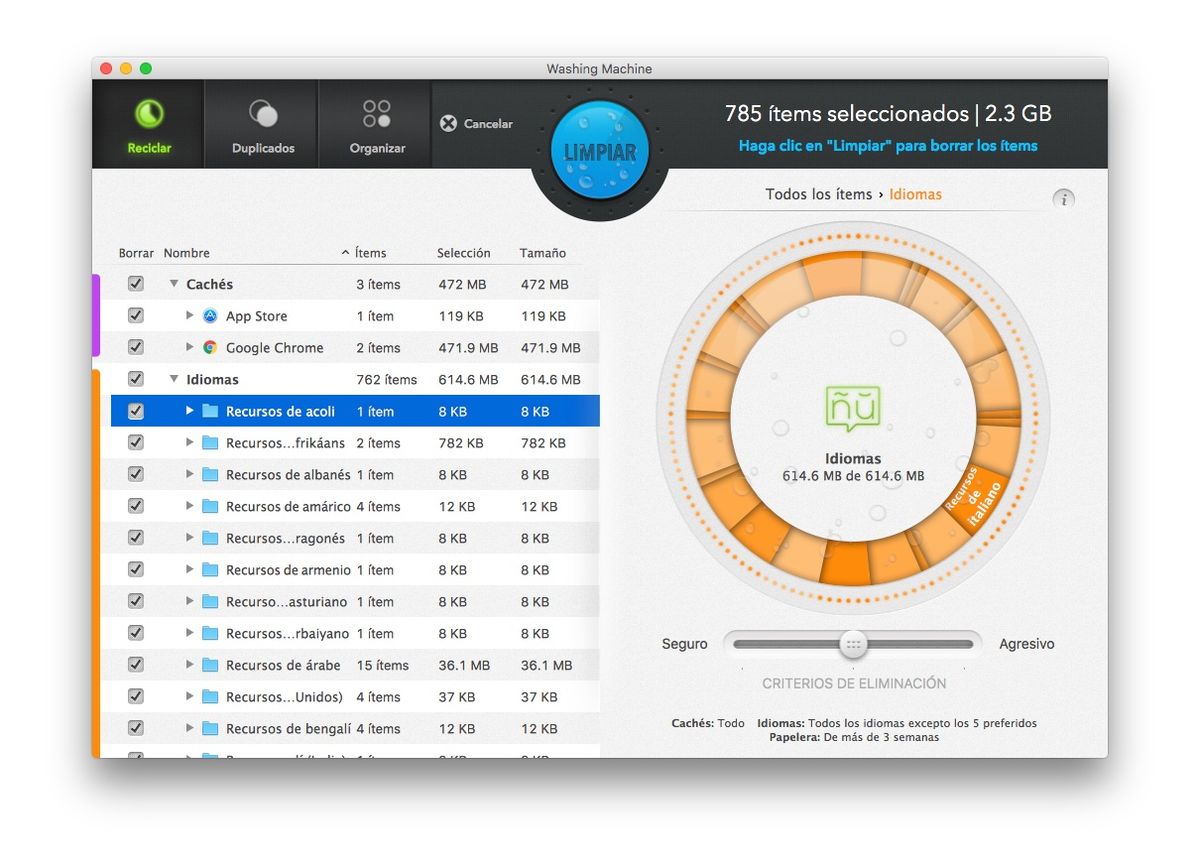Collapse the Idiomas section triangle

point(173,379)
